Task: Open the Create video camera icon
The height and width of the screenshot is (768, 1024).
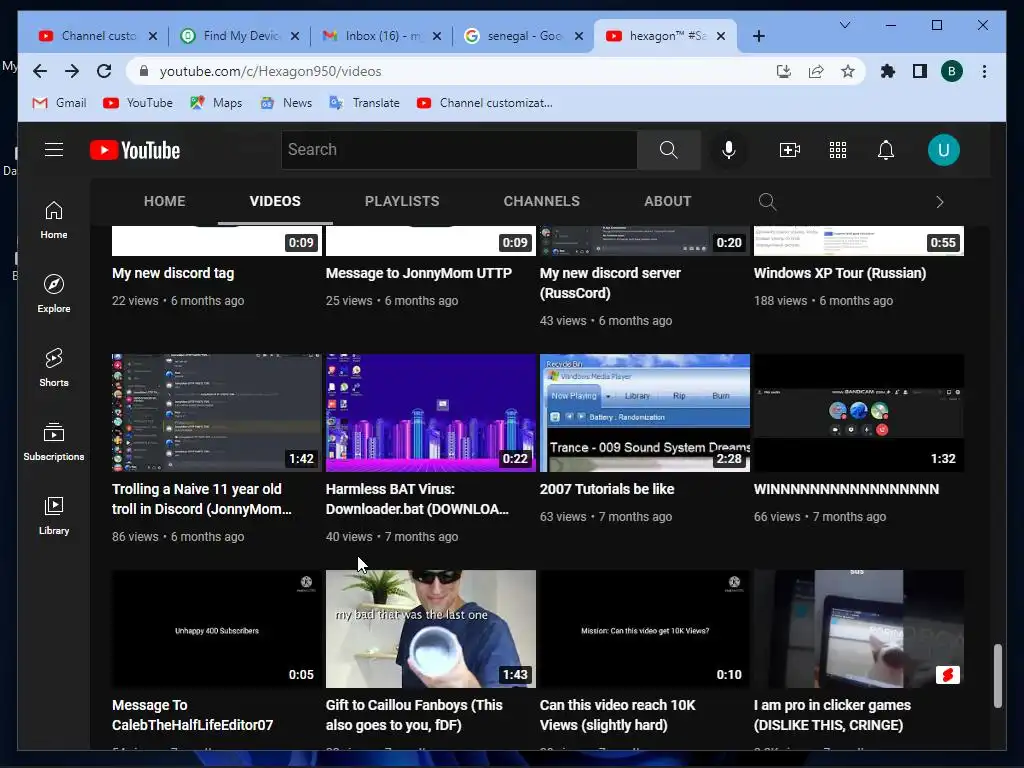Action: coord(790,150)
